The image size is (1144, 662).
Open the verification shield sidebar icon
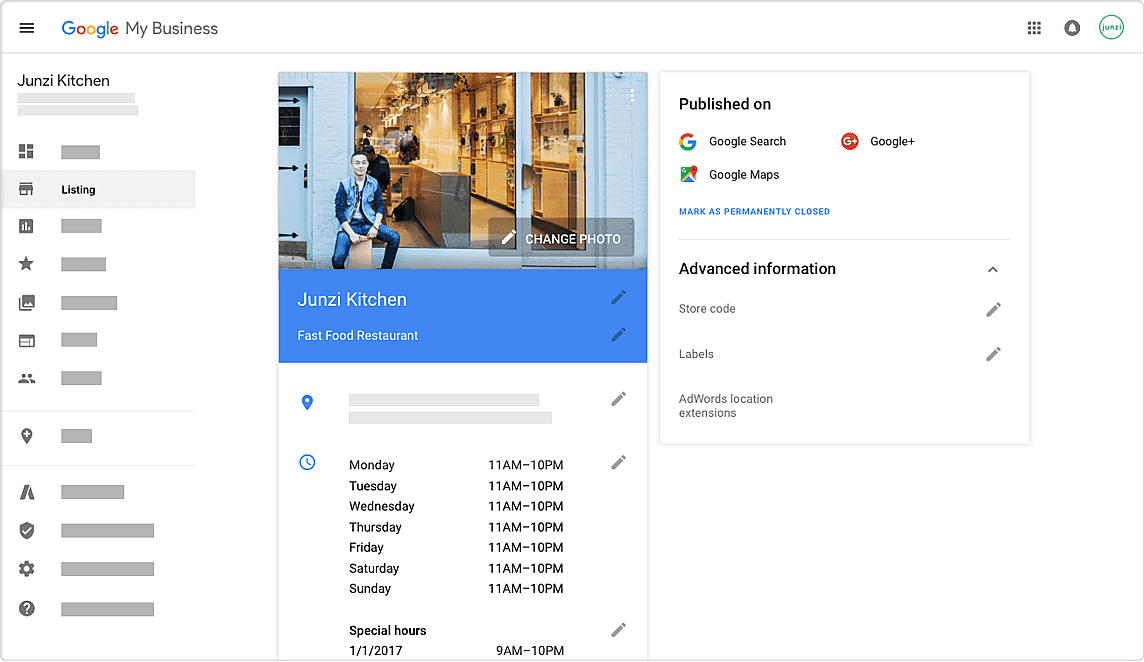click(27, 531)
